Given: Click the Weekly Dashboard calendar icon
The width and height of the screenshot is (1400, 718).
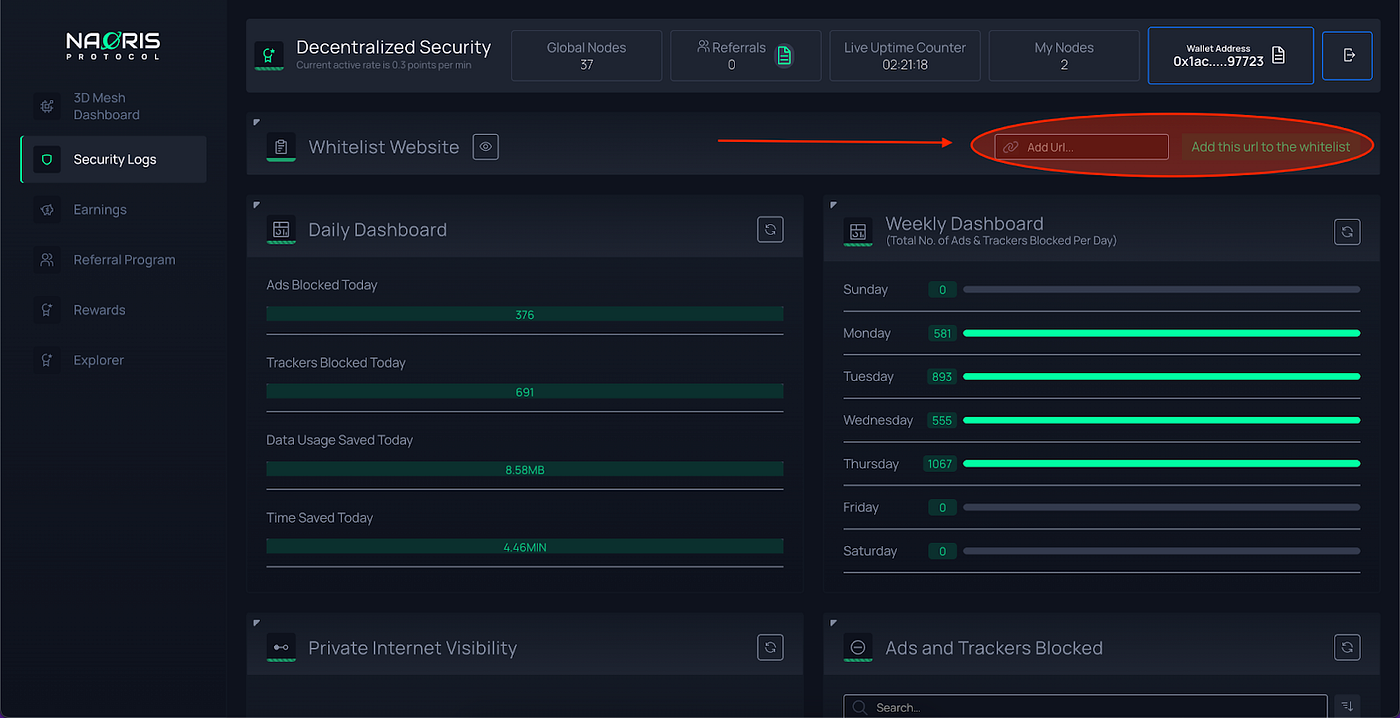Looking at the screenshot, I should point(858,232).
